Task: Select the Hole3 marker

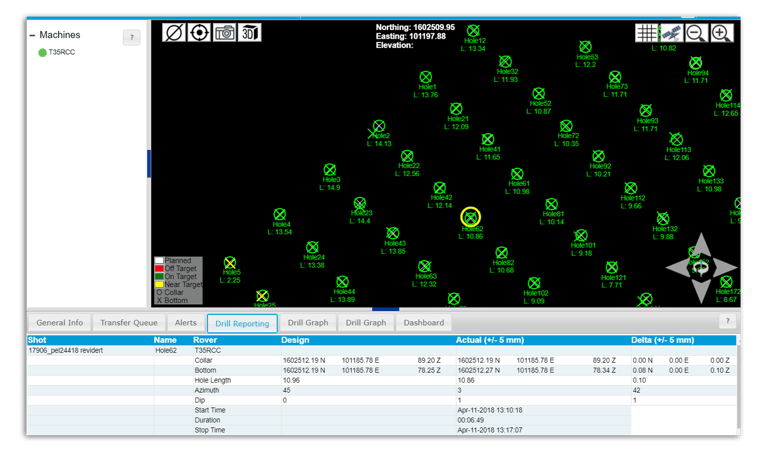Action: pos(330,170)
